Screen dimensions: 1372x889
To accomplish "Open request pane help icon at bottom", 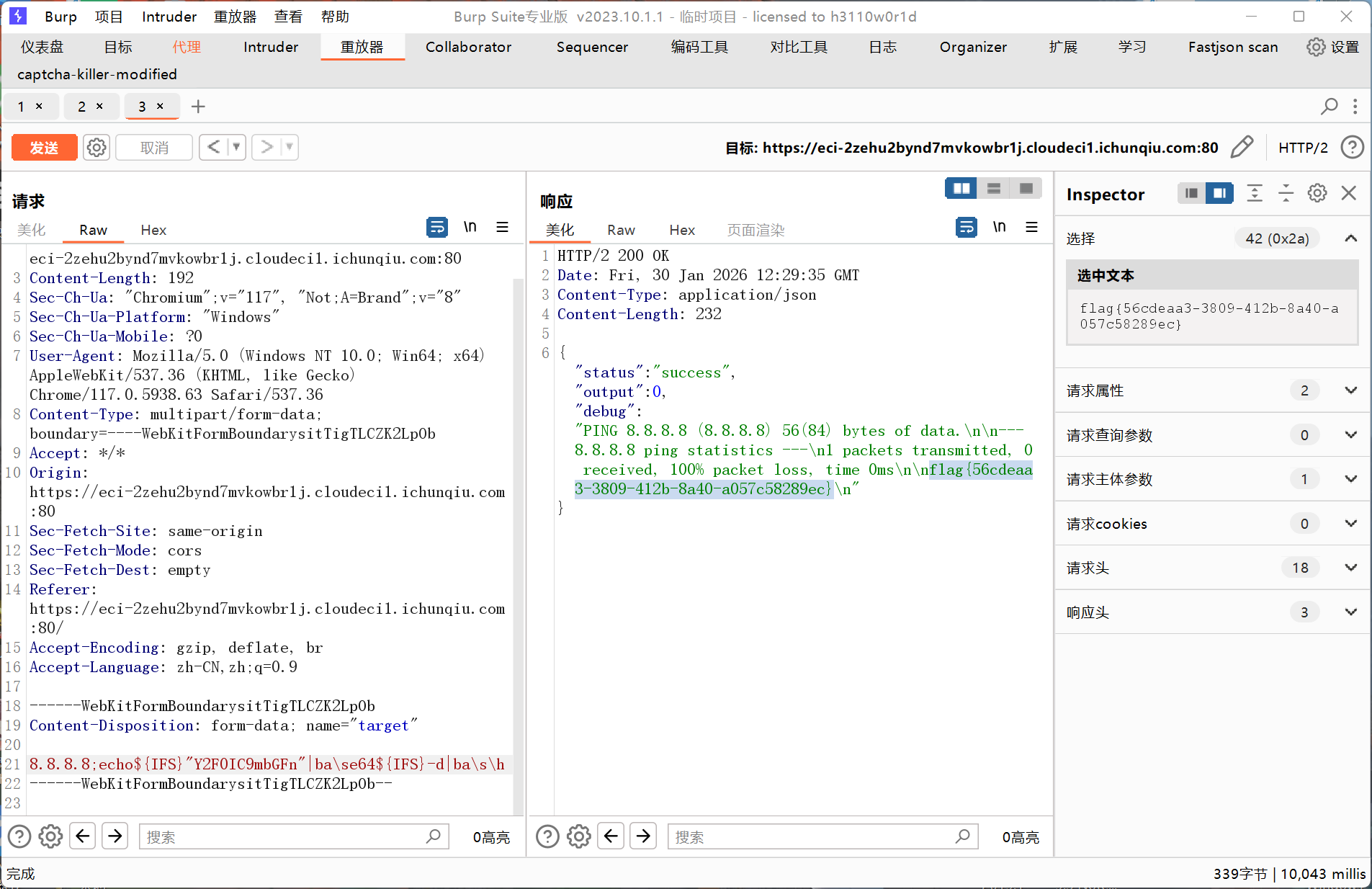I will click(x=19, y=836).
